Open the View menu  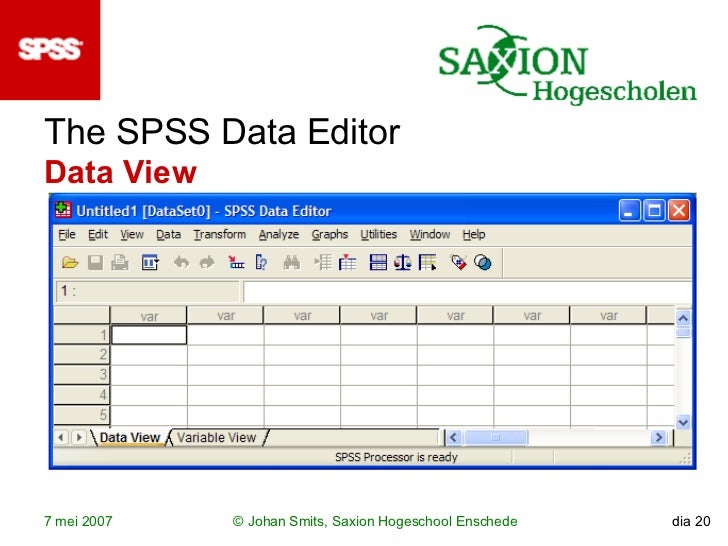click(x=132, y=234)
